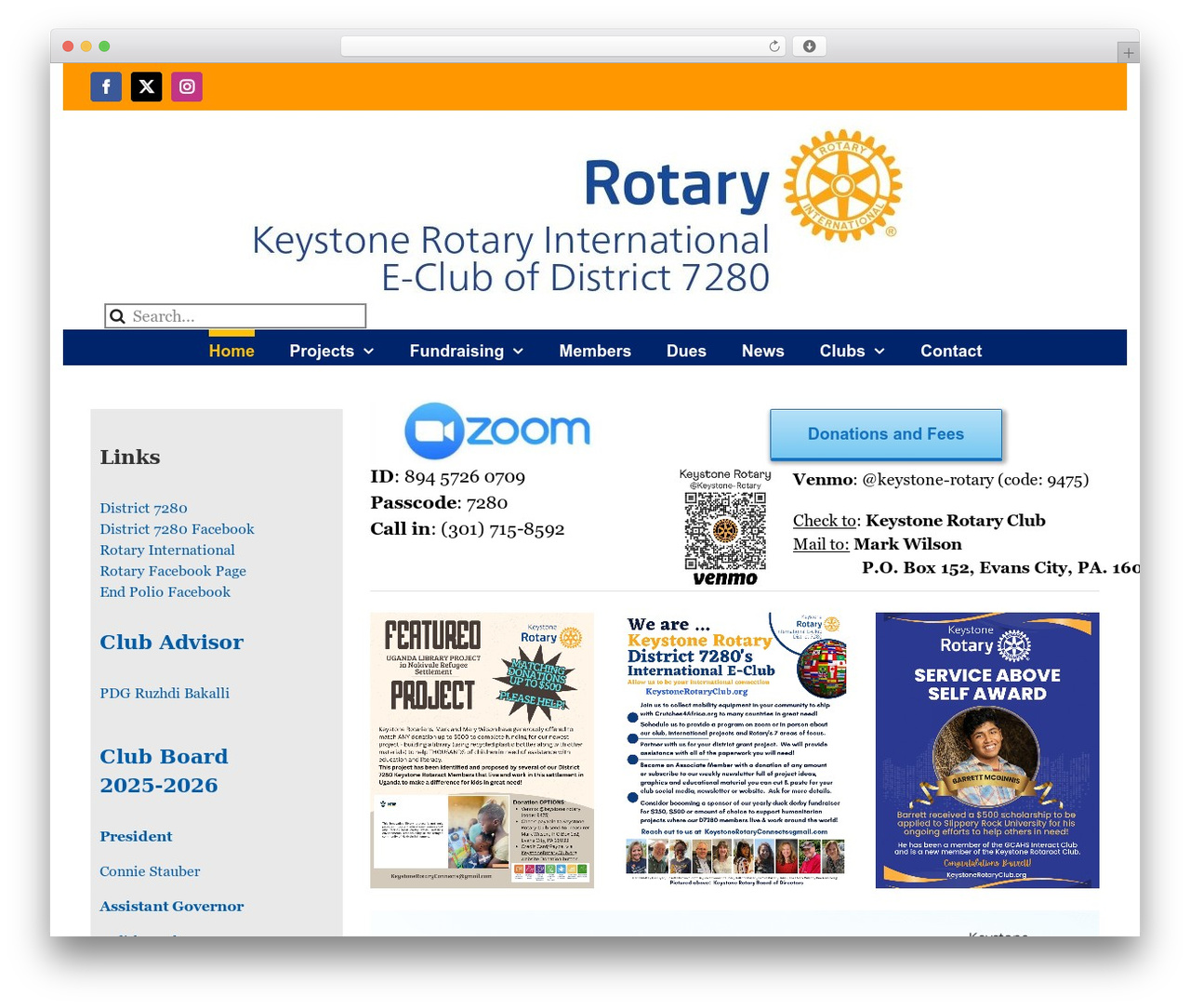Open the X (Twitter) social icon
Screen dimensions: 1190x1008
[x=146, y=86]
